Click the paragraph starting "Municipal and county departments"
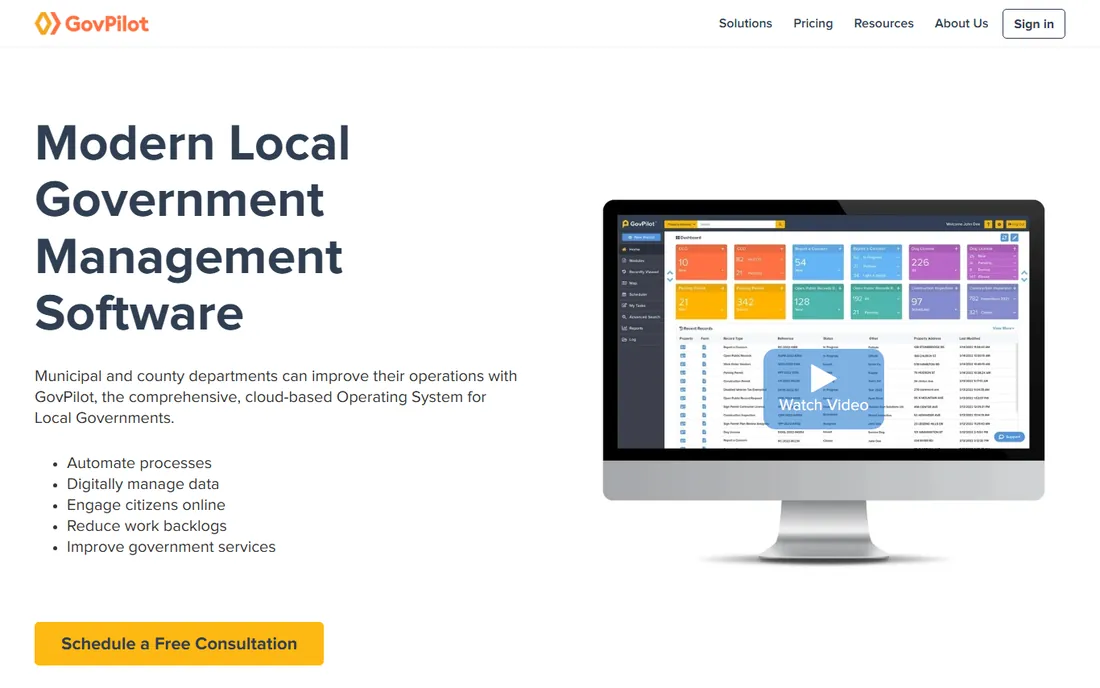Viewport: 1100px width, 688px height. point(276,397)
